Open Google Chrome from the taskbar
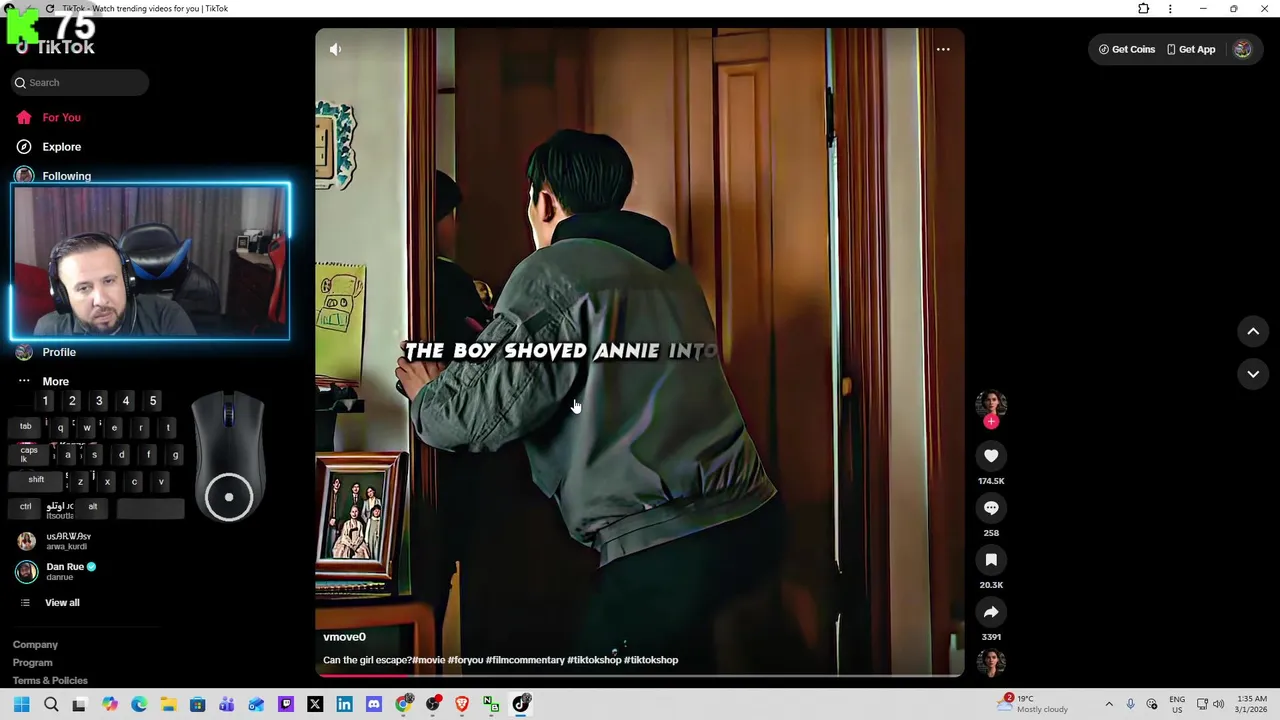The width and height of the screenshot is (1280, 720). [403, 704]
